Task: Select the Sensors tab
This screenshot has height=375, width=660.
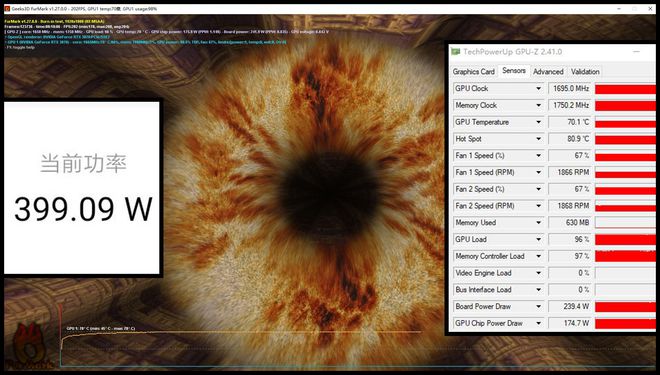Action: (514, 71)
